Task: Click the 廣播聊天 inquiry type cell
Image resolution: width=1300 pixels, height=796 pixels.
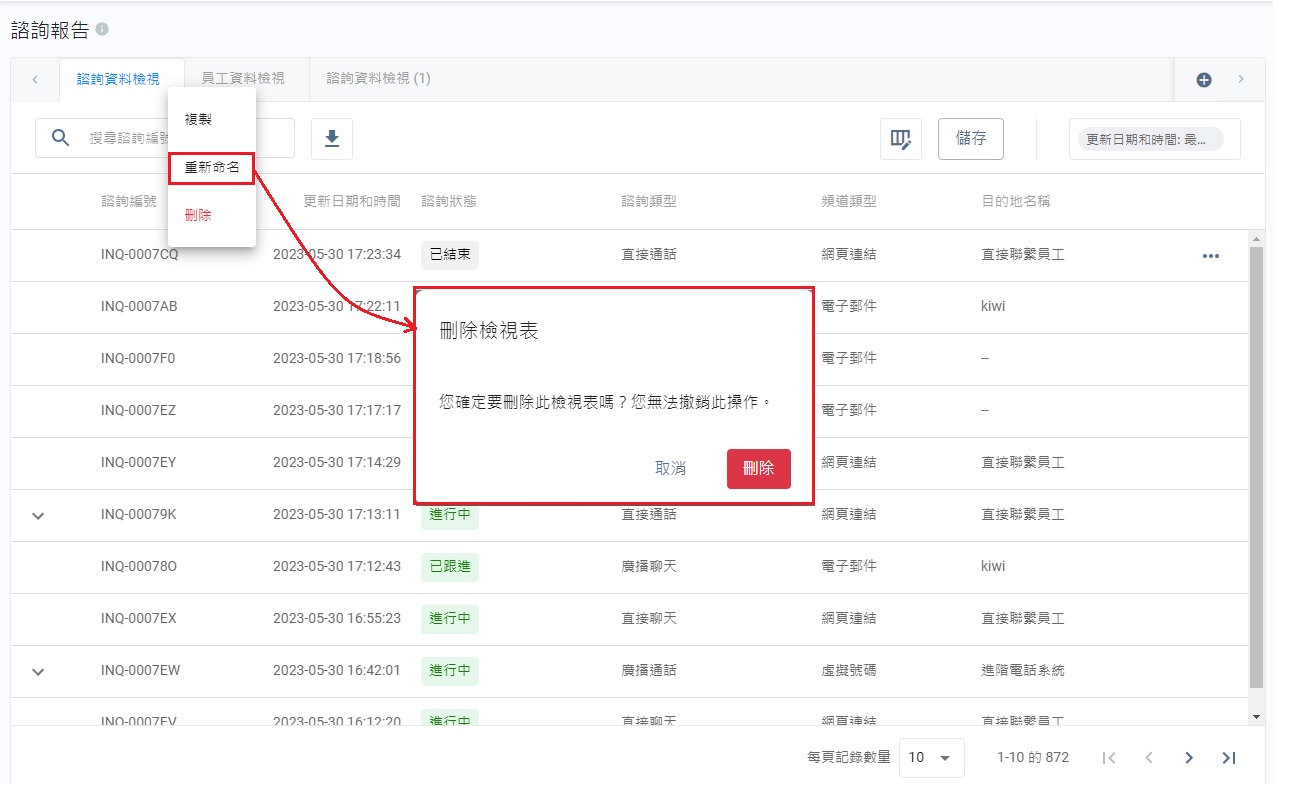Action: click(x=649, y=566)
